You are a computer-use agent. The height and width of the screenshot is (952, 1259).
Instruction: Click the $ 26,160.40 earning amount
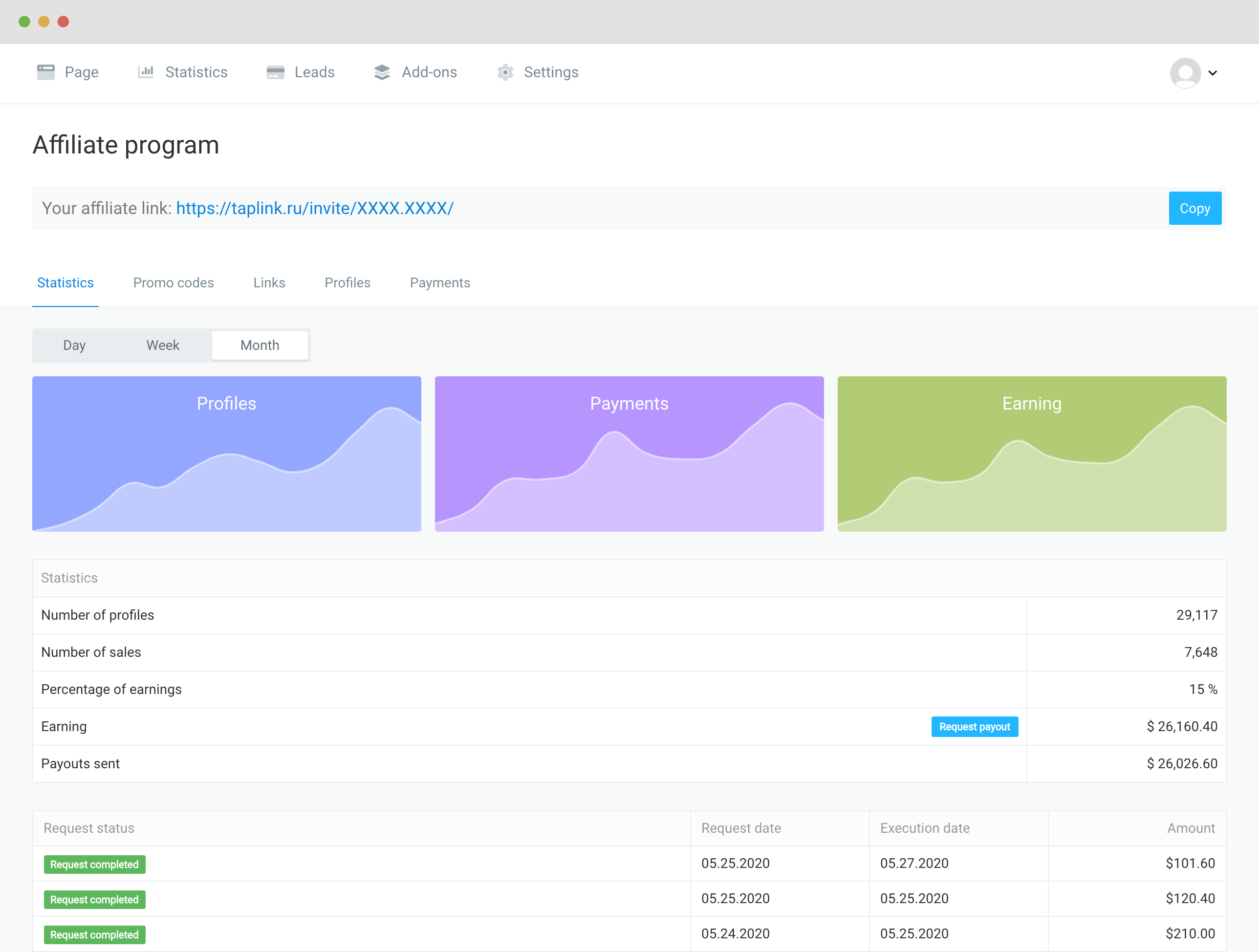click(1182, 727)
